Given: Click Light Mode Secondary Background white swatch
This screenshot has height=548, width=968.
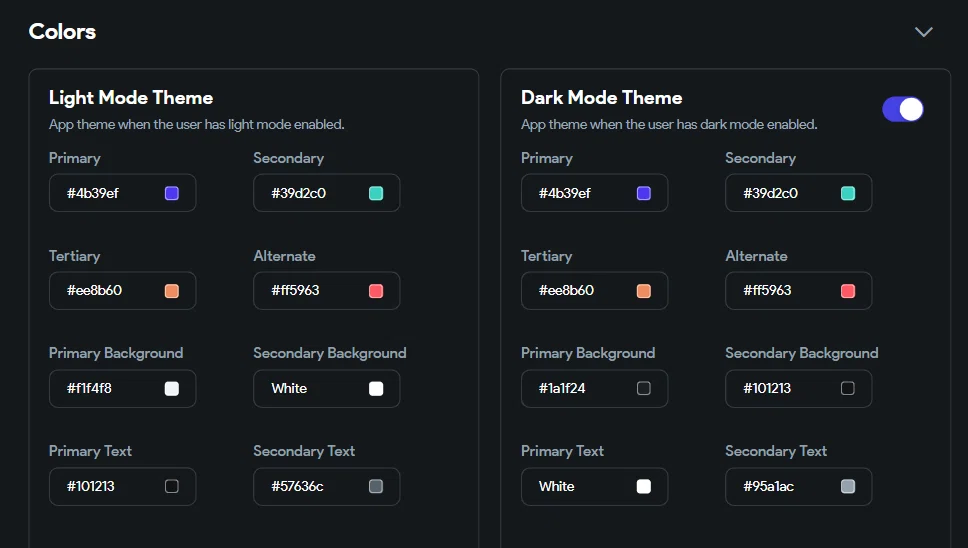Looking at the screenshot, I should 376,388.
